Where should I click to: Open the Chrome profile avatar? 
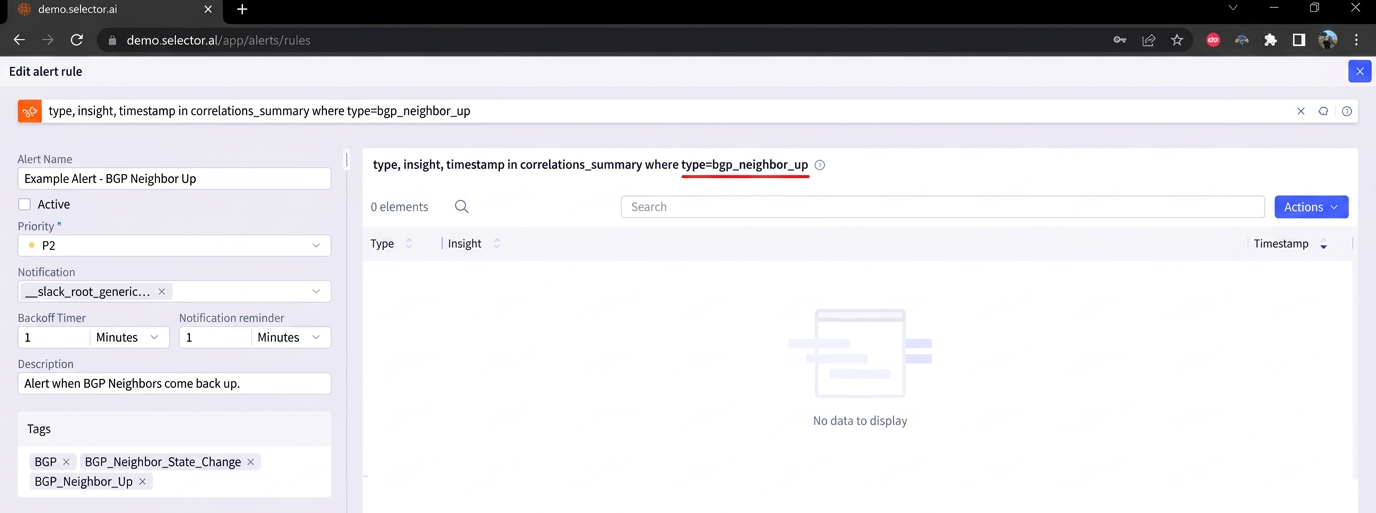point(1328,40)
